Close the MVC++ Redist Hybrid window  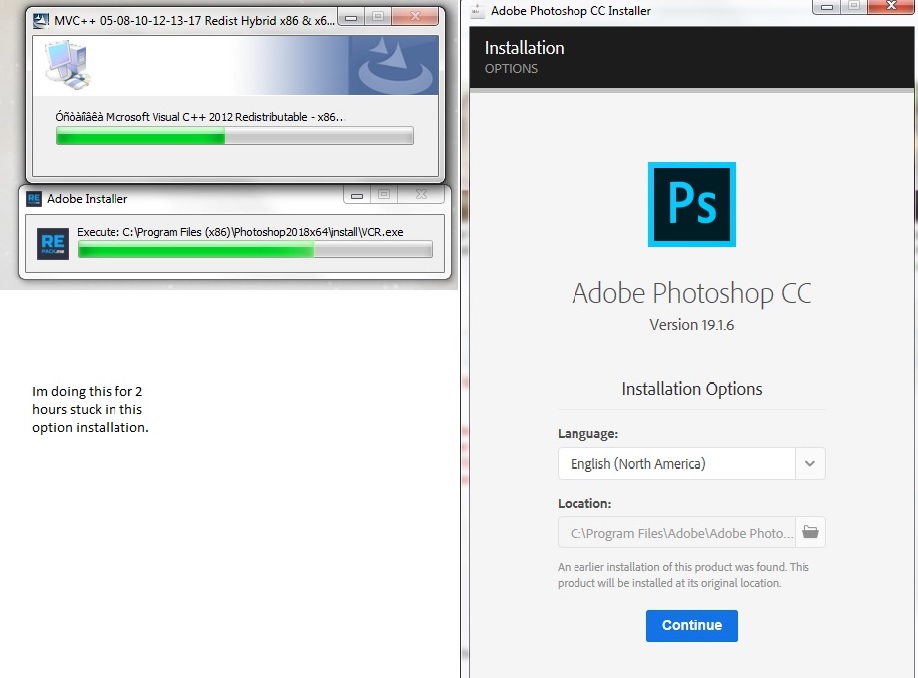(x=415, y=17)
